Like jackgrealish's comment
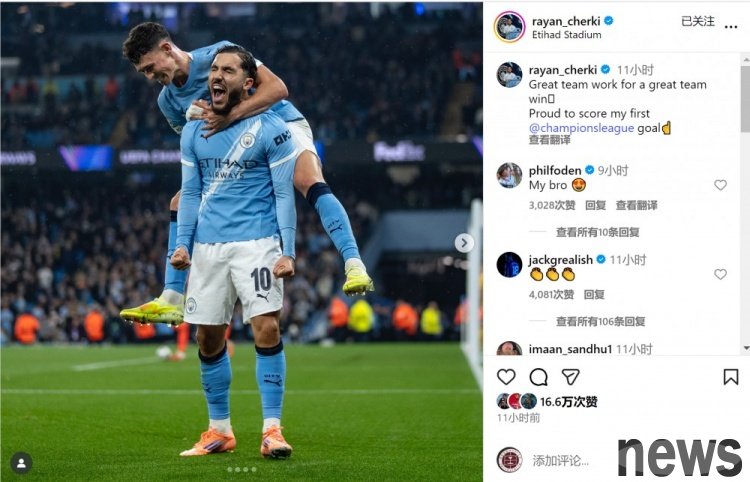750x482 pixels. tap(720, 274)
